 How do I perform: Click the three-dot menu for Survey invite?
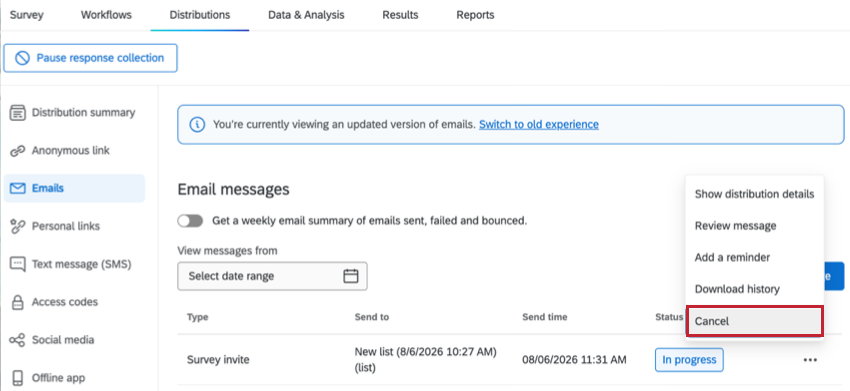pos(810,360)
